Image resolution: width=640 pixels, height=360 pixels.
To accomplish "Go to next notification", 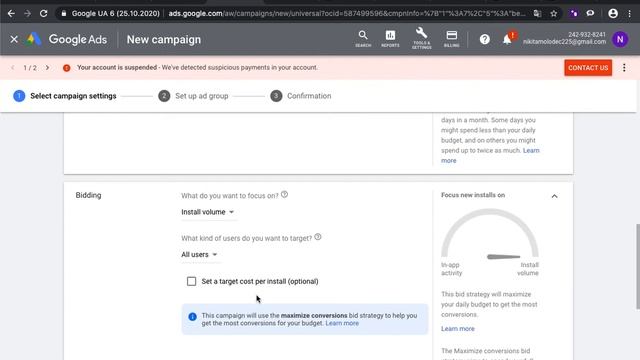I will 47,67.
